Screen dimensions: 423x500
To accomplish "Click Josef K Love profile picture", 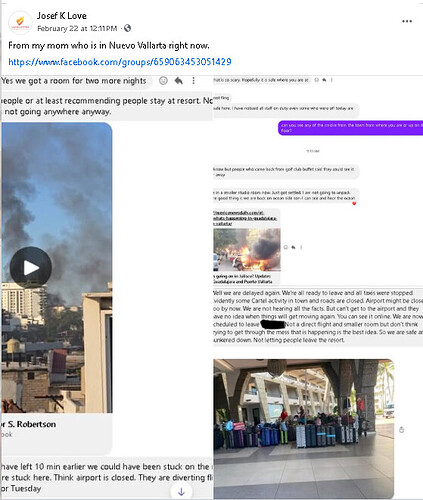I will click(x=20, y=23).
